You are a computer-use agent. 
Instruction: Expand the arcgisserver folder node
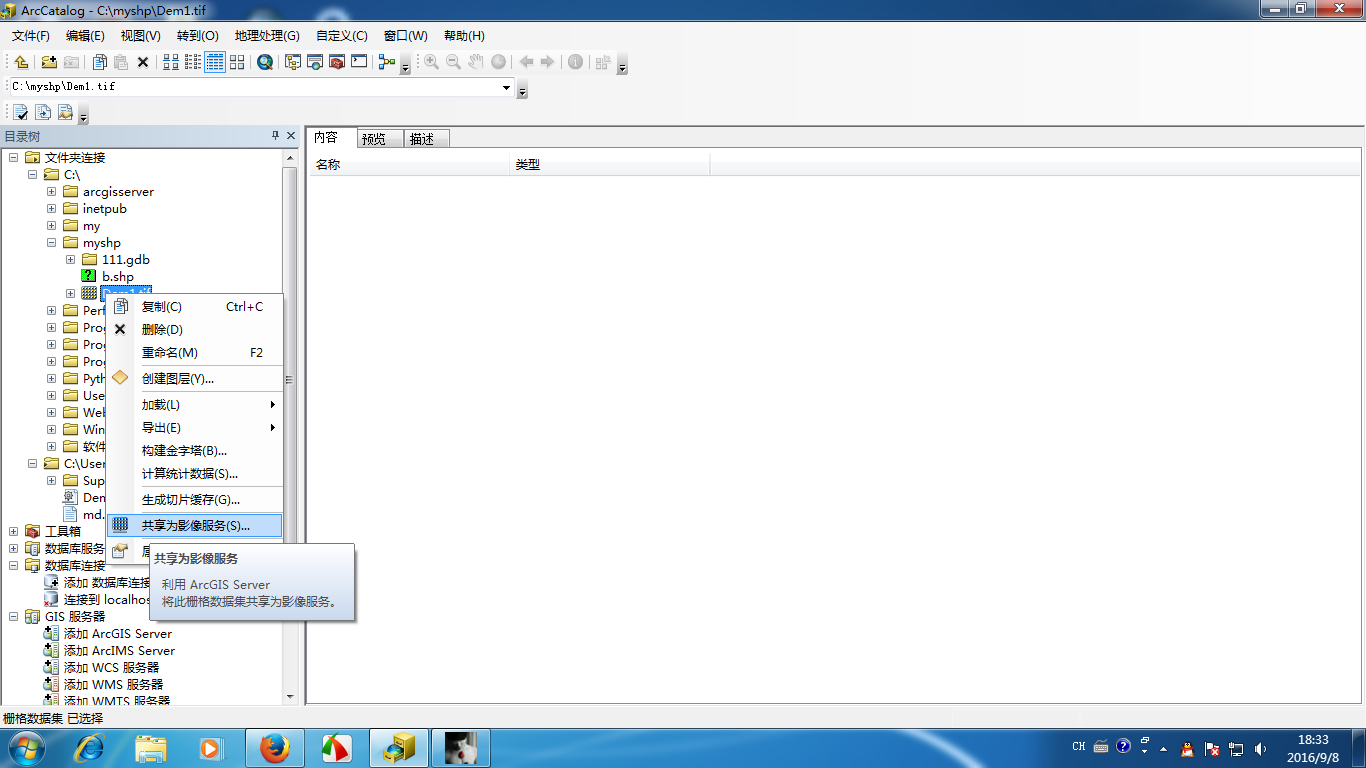(51, 191)
